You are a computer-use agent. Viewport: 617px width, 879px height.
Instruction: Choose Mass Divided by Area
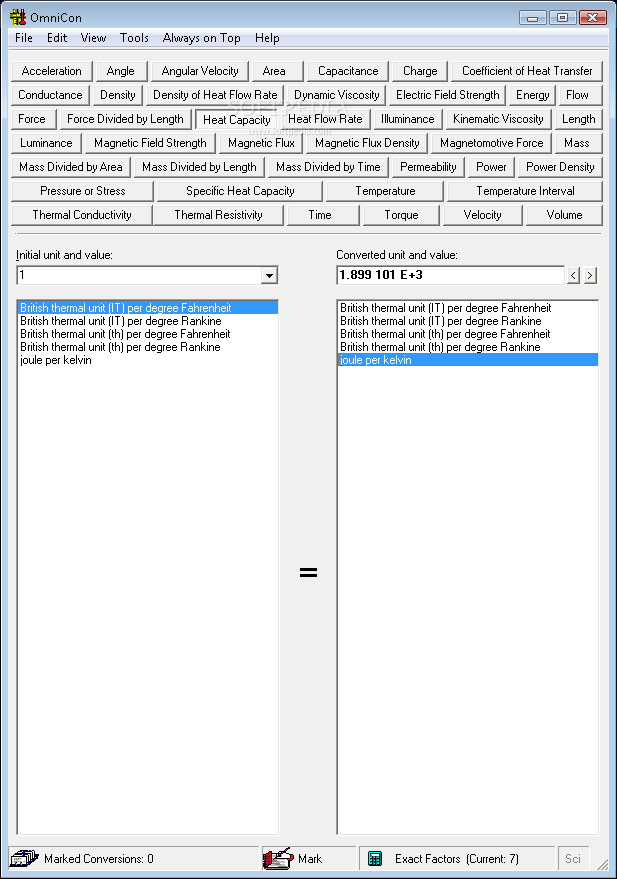click(71, 168)
